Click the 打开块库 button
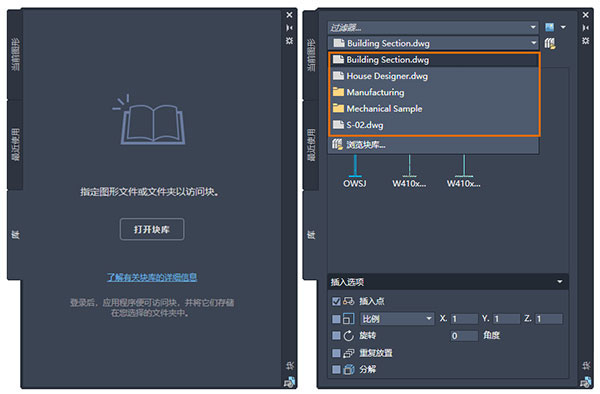600x394 pixels. coord(152,229)
